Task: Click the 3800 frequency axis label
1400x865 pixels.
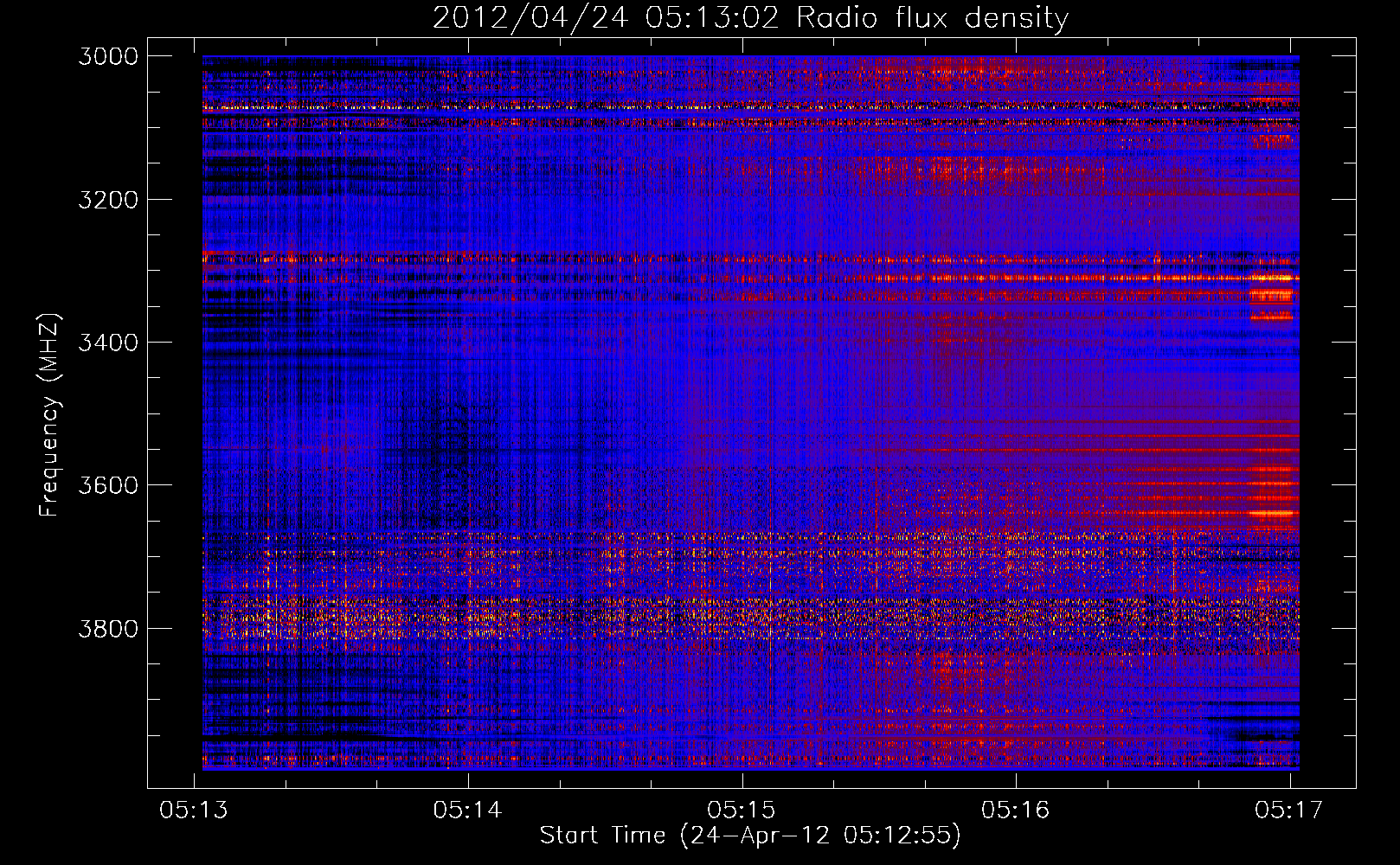Action: (x=108, y=628)
